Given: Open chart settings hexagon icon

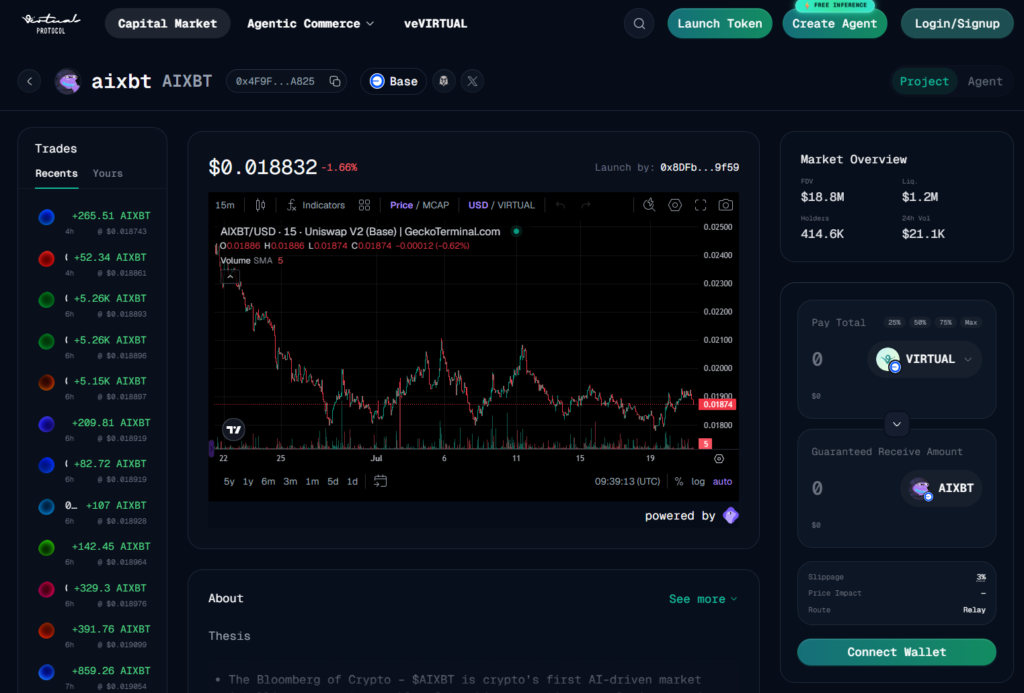Looking at the screenshot, I should [675, 205].
